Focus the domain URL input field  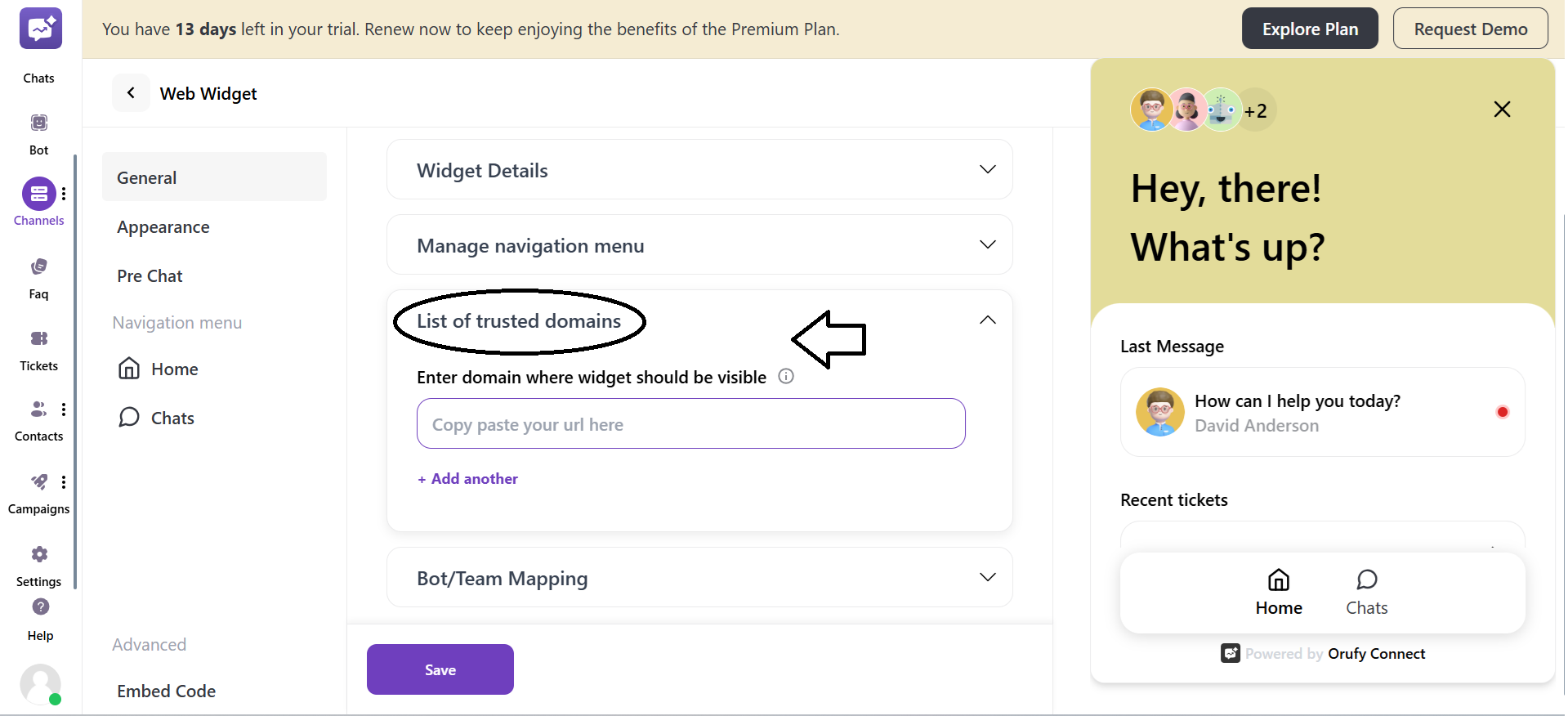690,424
